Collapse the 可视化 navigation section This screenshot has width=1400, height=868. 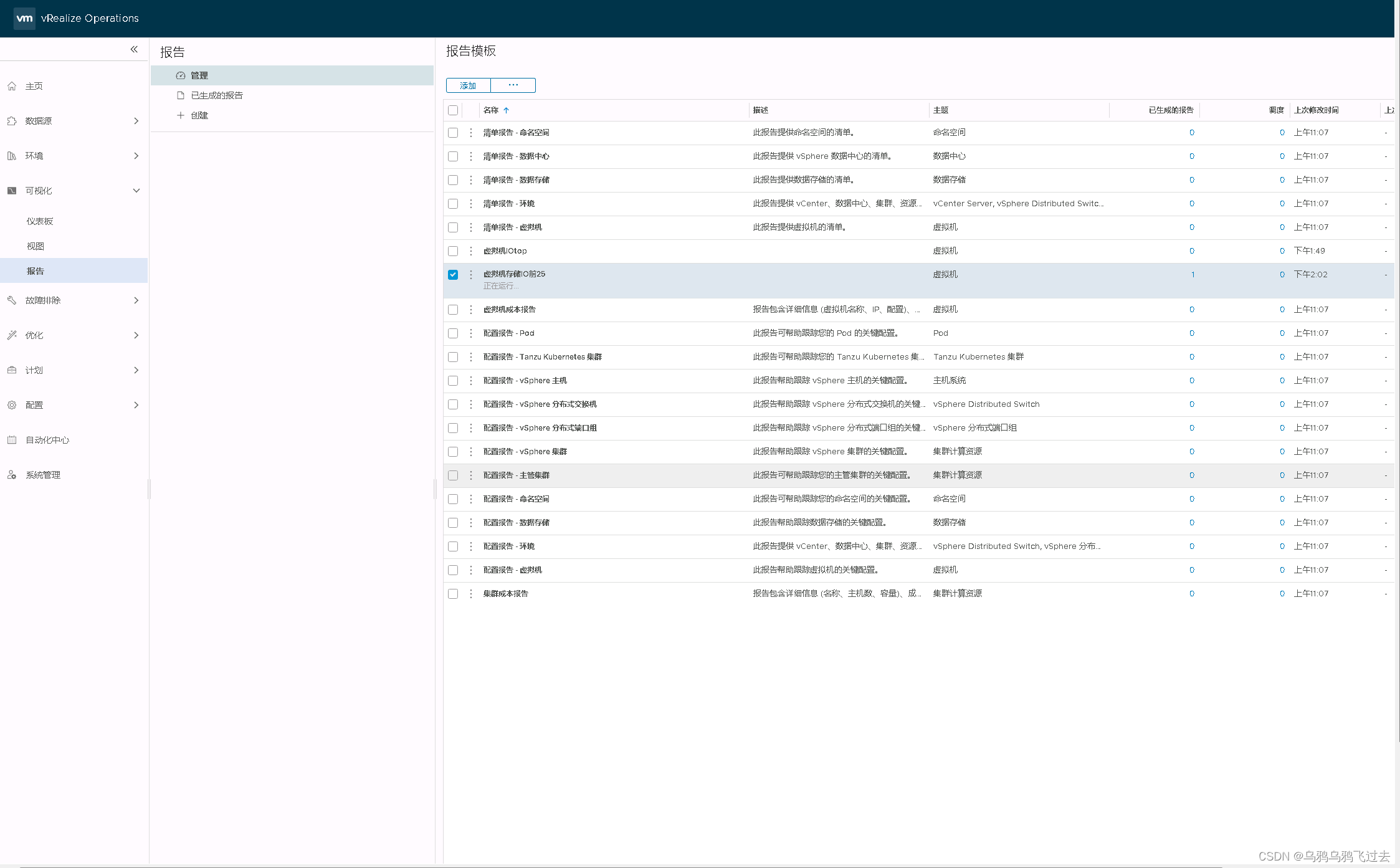pyautogui.click(x=136, y=191)
